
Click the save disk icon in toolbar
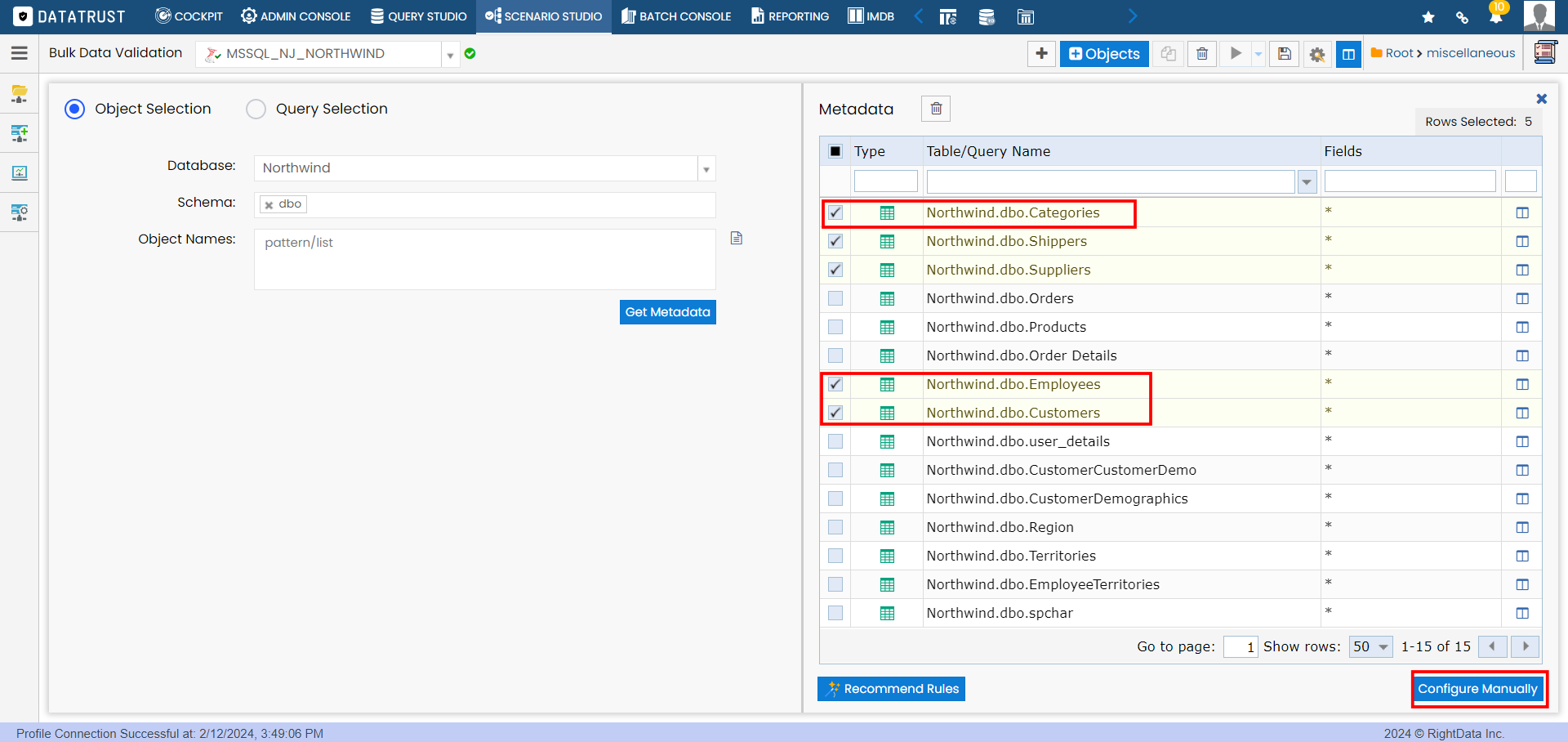[1284, 54]
